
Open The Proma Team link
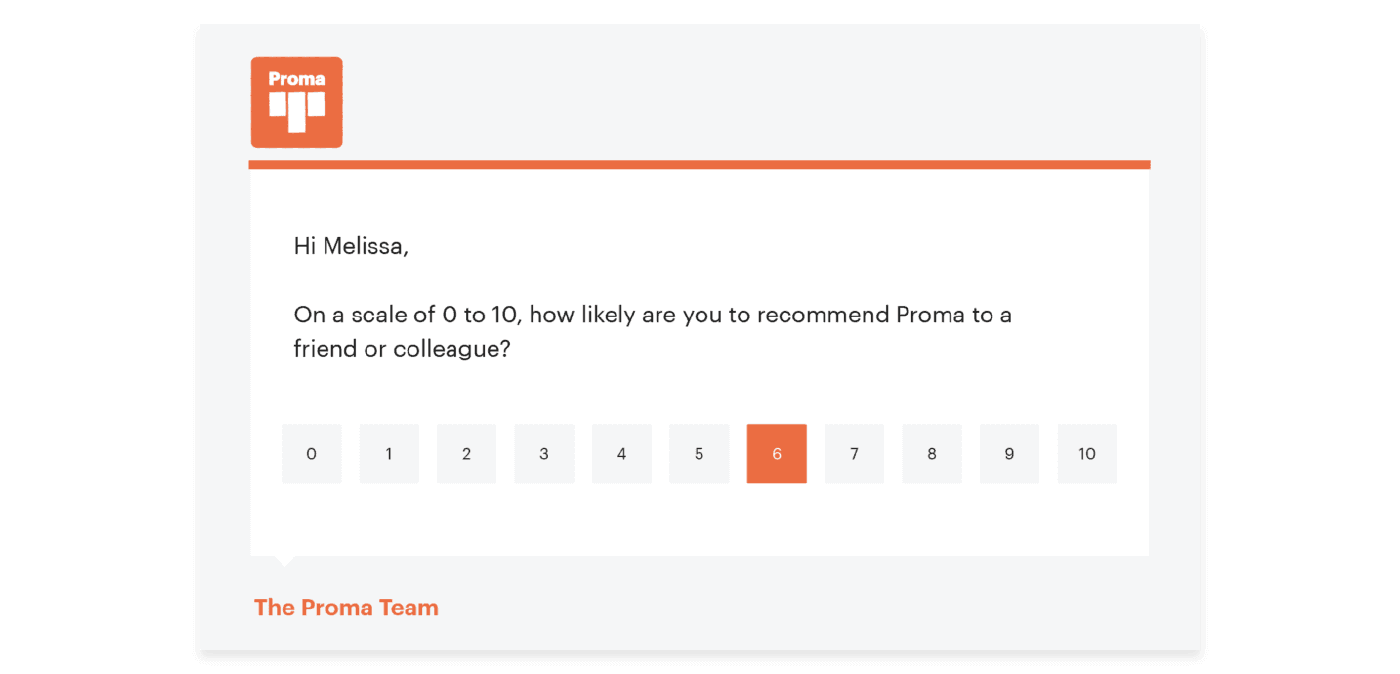click(345, 607)
